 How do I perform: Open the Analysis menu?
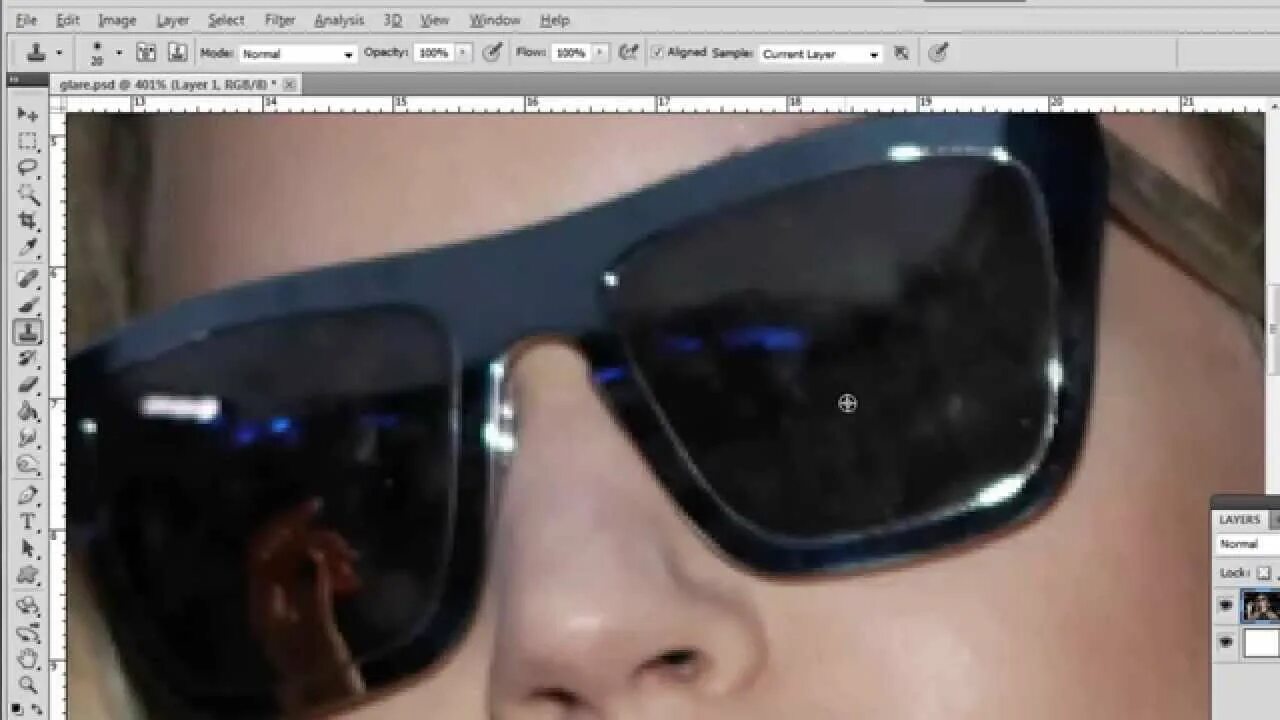(339, 20)
